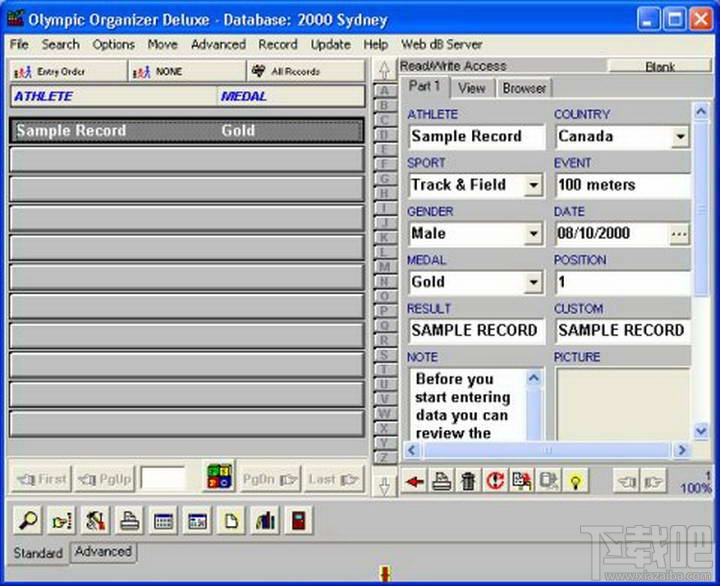Click the books database icon
The height and width of the screenshot is (586, 720).
tap(265, 520)
